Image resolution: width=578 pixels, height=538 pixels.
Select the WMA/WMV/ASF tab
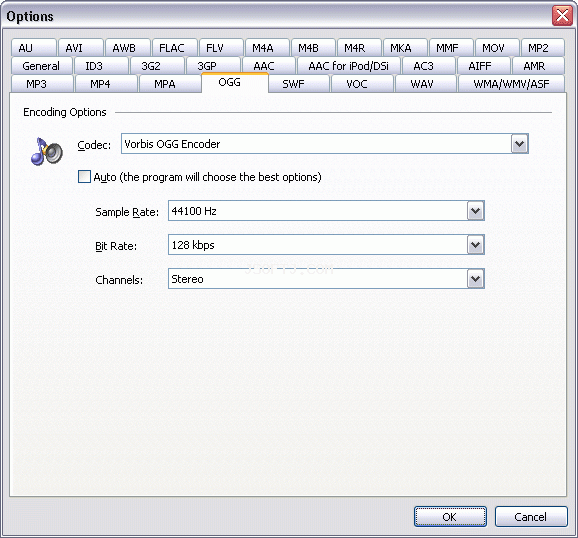click(511, 84)
